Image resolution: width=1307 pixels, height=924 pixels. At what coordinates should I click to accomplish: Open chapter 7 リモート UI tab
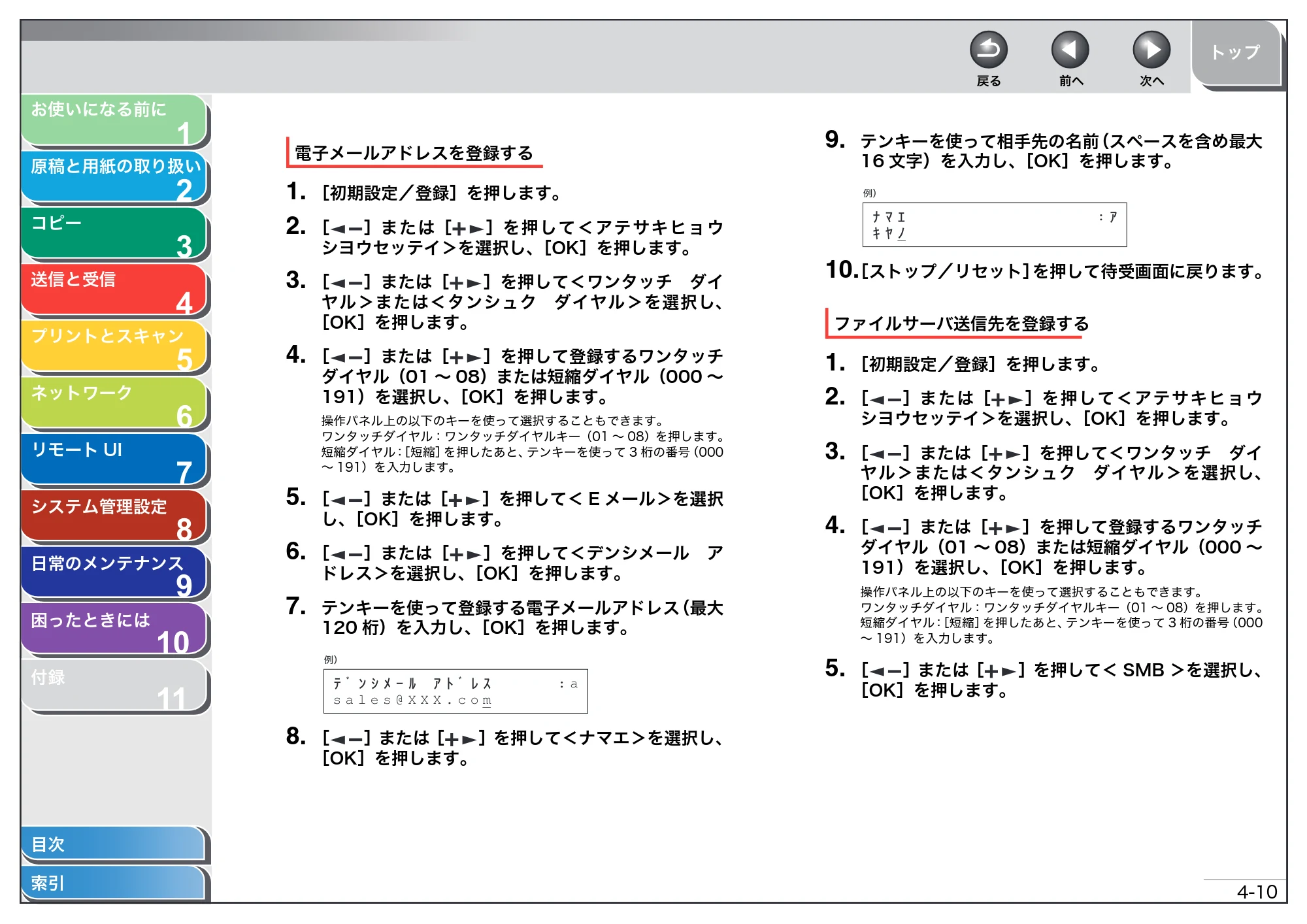(x=114, y=460)
